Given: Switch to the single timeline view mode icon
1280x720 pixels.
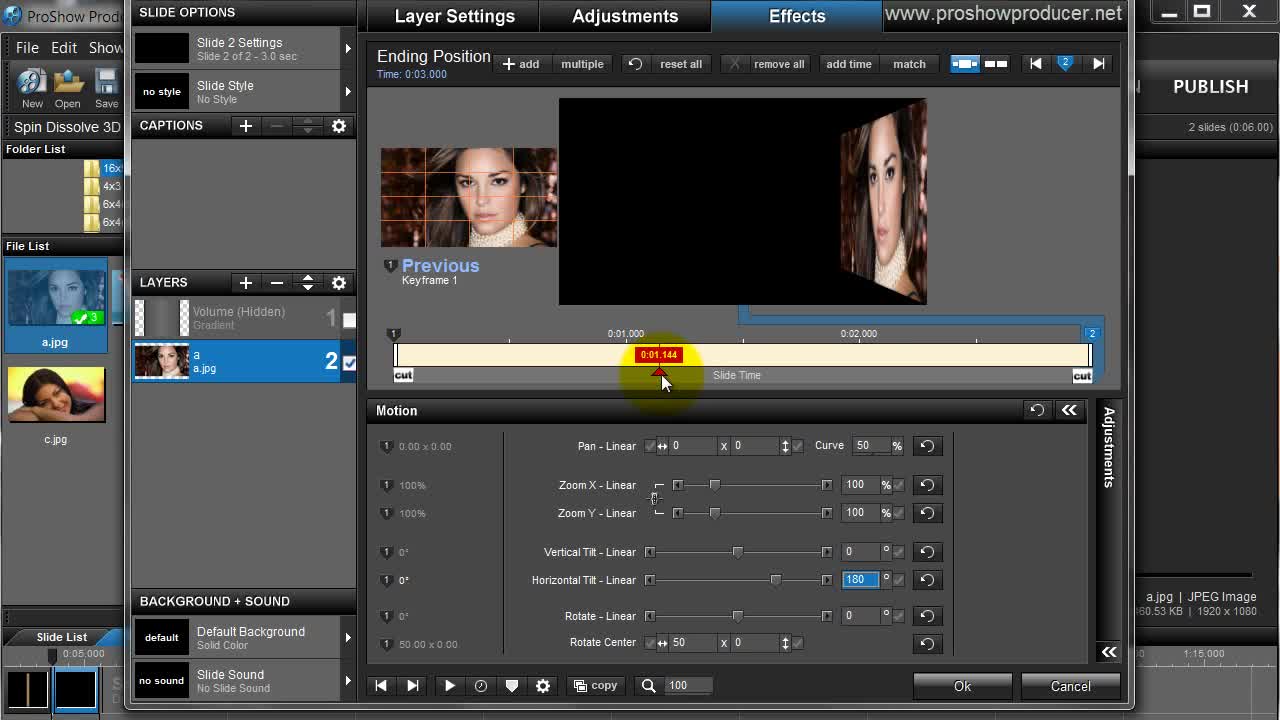Looking at the screenshot, I should (x=965, y=64).
